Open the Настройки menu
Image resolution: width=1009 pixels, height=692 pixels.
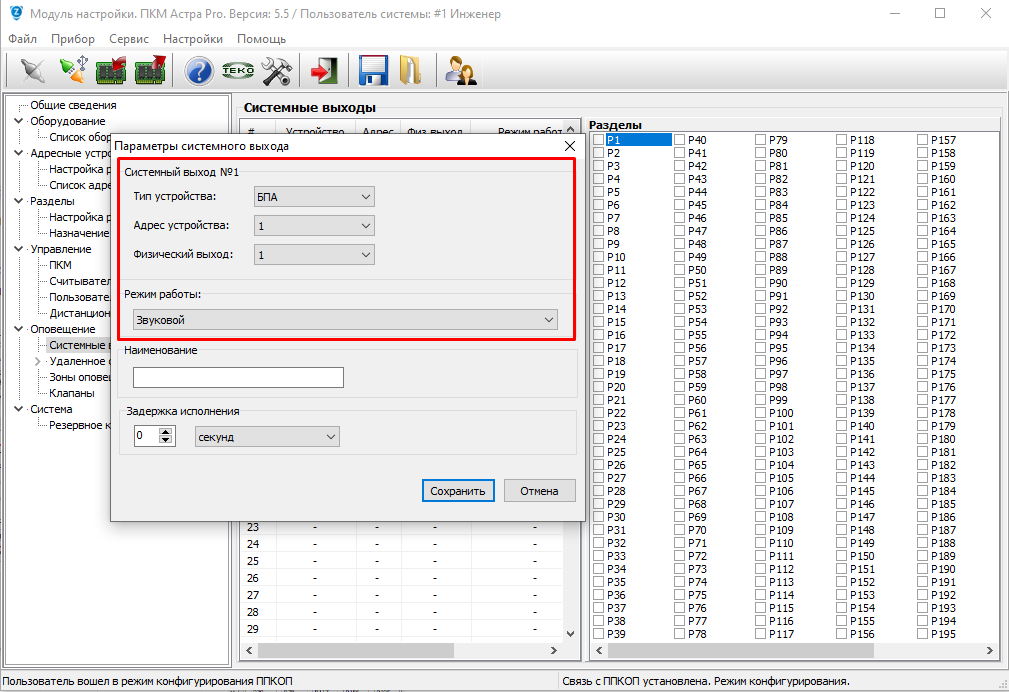pos(193,39)
